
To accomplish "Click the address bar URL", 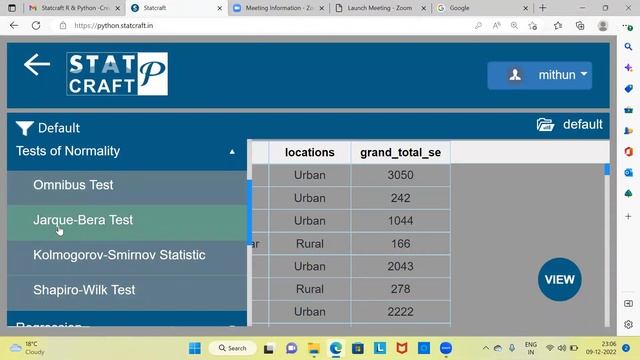I will (x=114, y=26).
